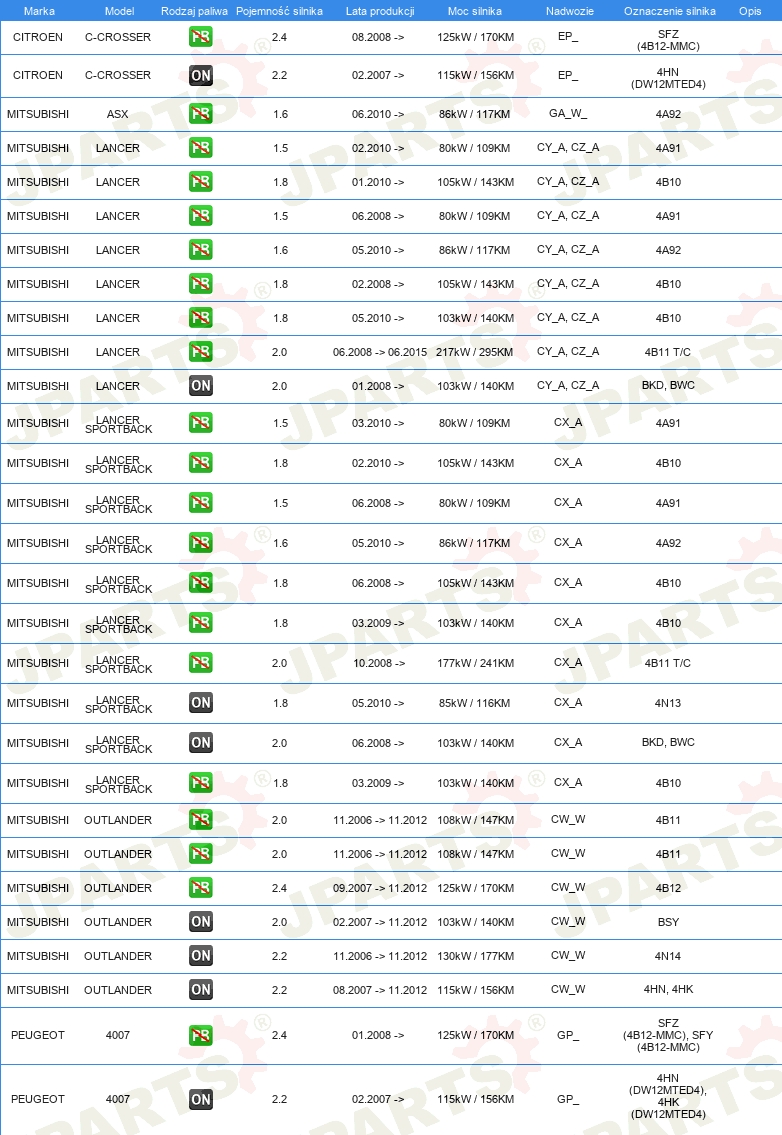Click the Oznaczenie silnika column header
Screen dimensions: 782x1135
point(670,11)
